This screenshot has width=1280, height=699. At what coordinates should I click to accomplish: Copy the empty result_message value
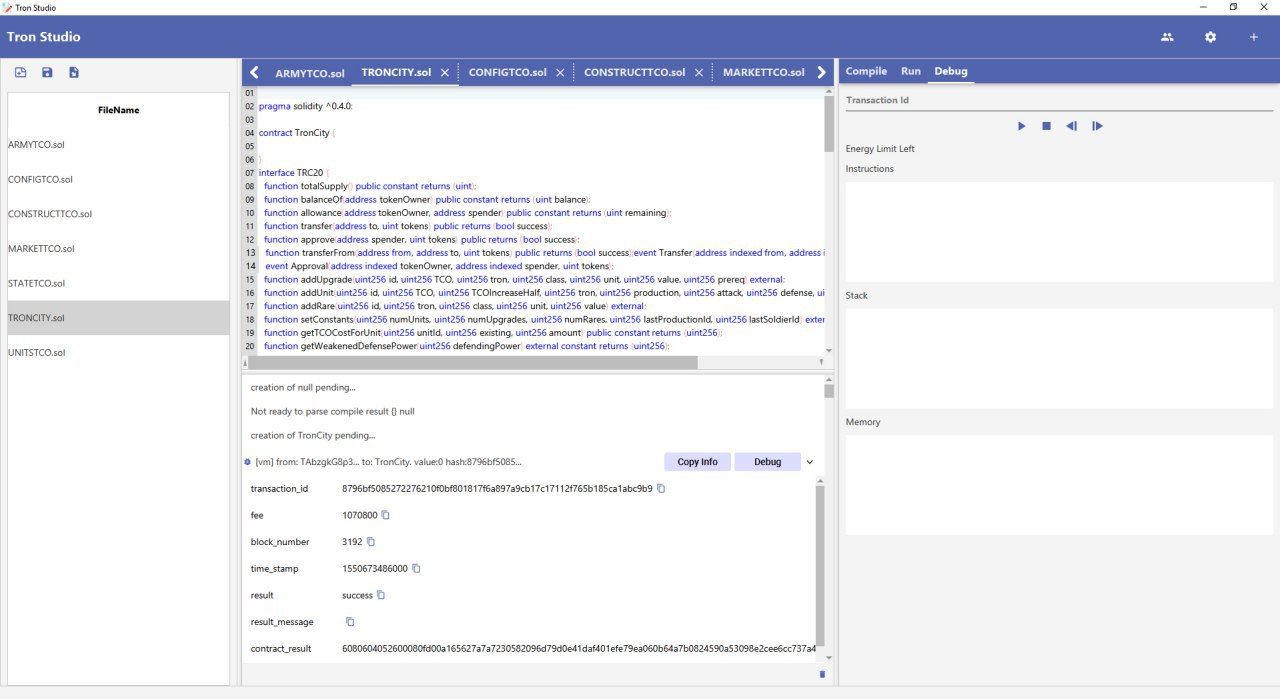[x=350, y=622]
